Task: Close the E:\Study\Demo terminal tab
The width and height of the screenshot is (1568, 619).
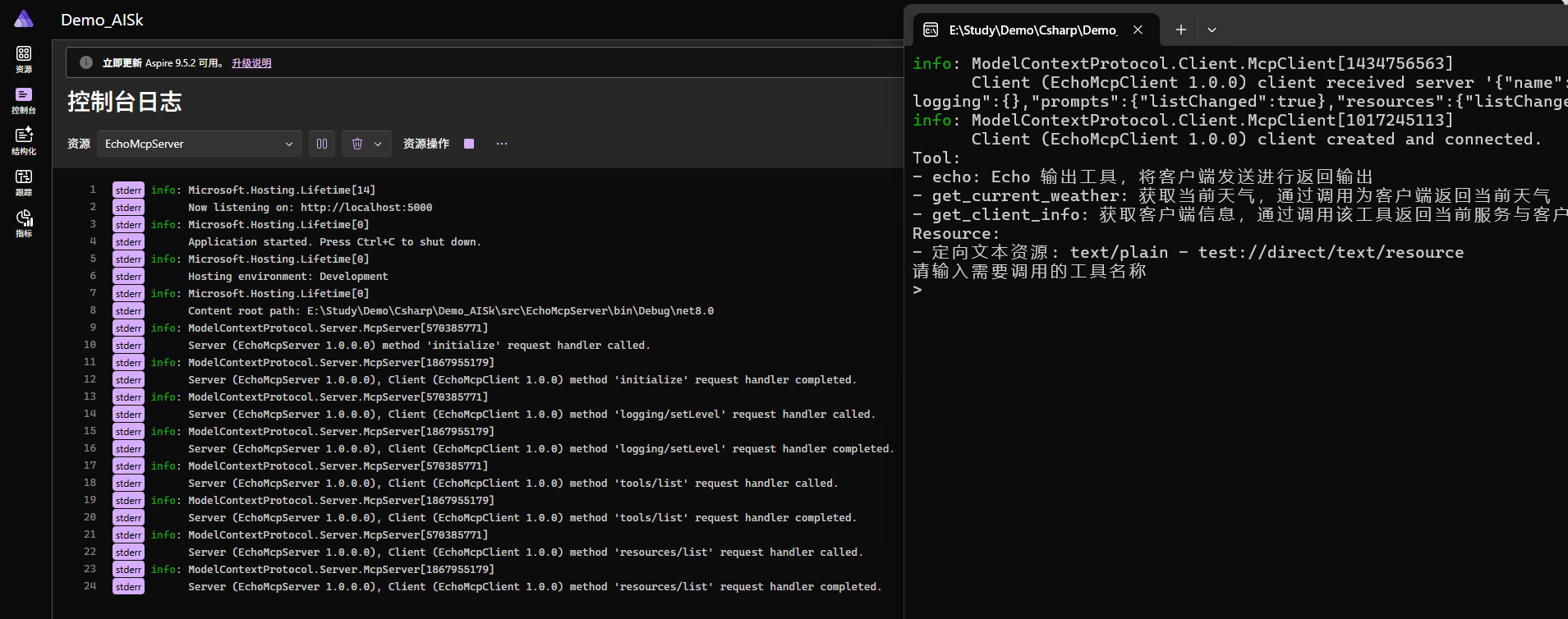Action: [1138, 30]
